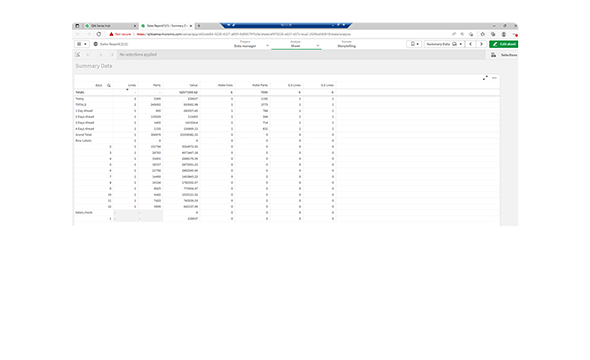
Task: Sort by the Value column header
Action: 193,85
